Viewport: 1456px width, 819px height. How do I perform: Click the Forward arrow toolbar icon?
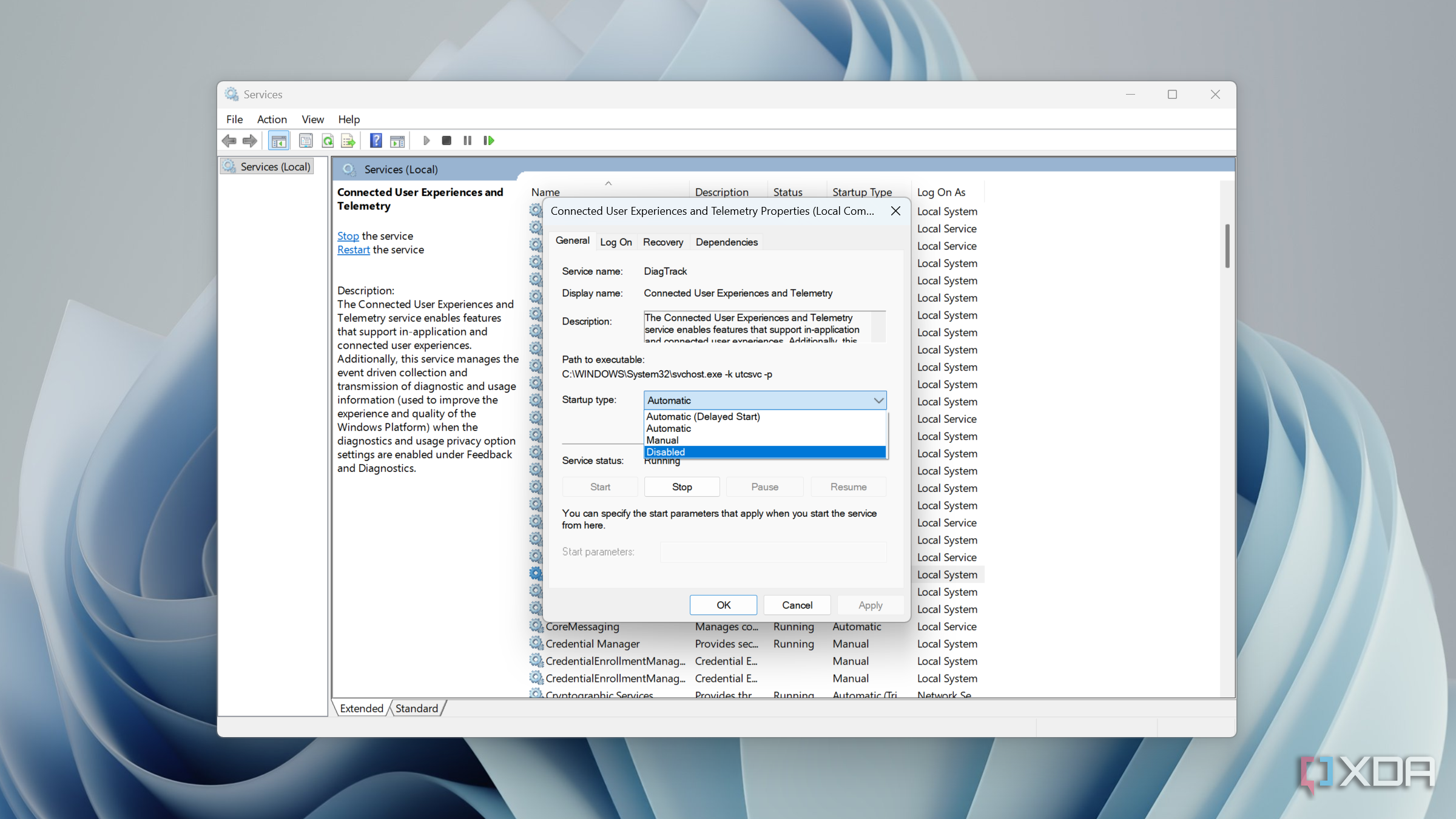coord(250,141)
